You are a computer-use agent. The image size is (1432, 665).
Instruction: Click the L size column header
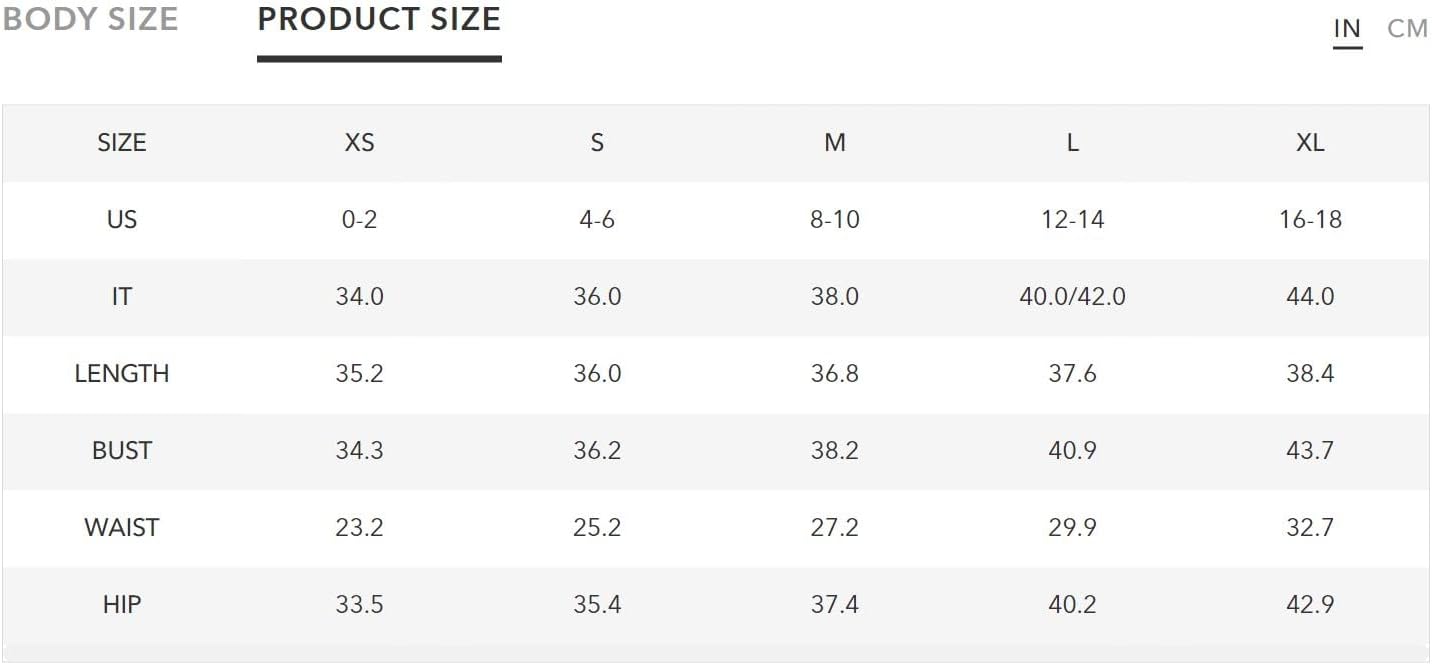(1072, 143)
